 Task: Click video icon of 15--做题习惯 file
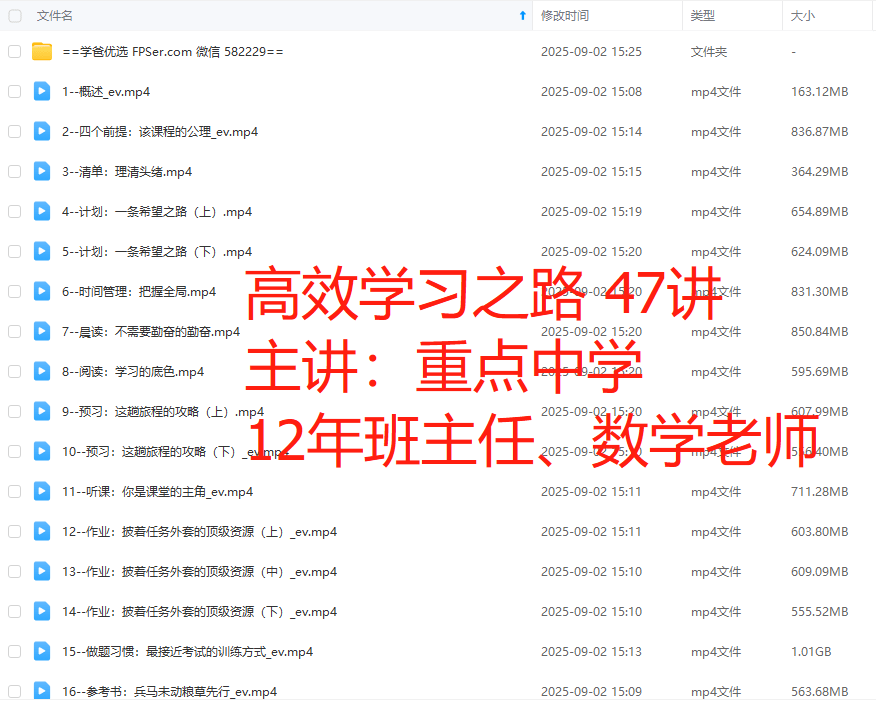[x=42, y=651]
